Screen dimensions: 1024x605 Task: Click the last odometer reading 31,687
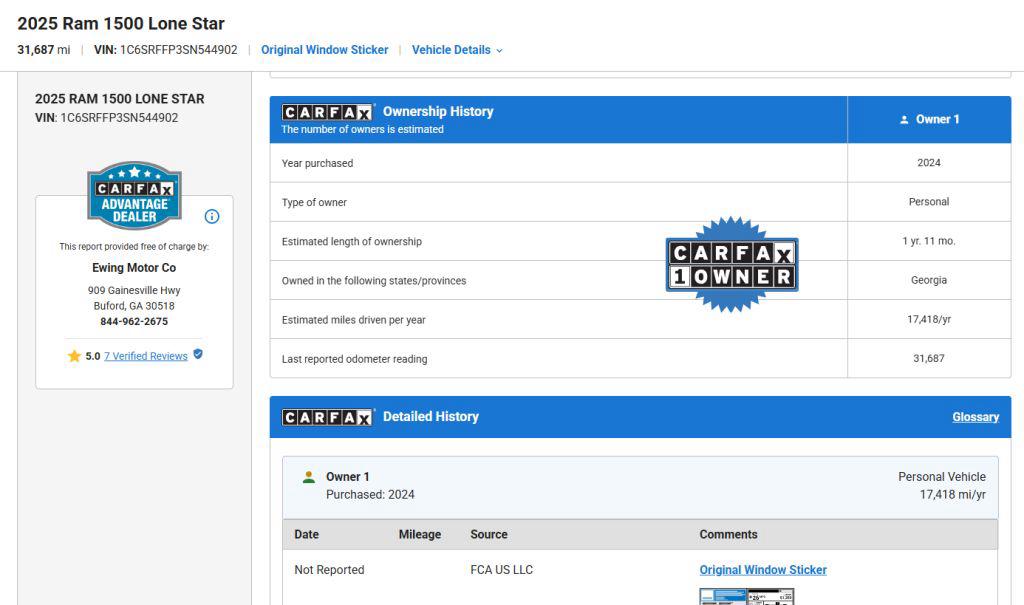929,359
